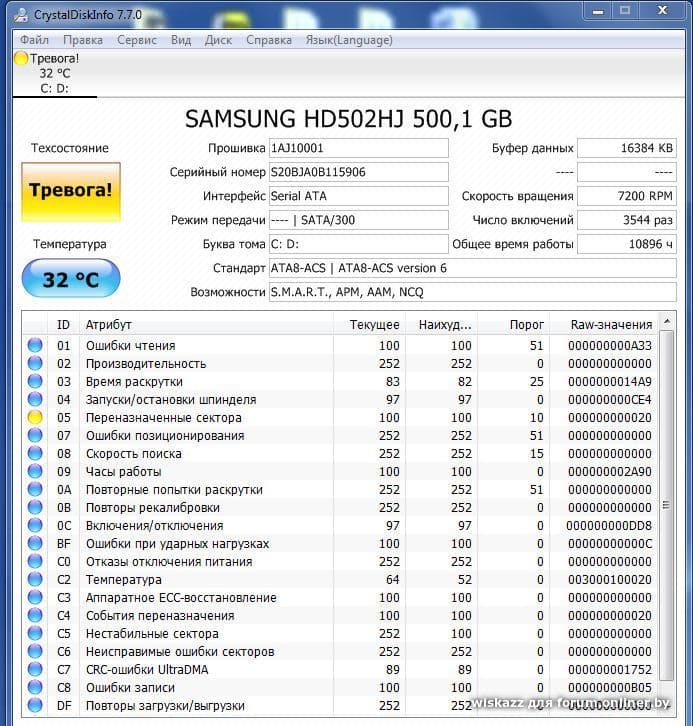693x726 pixels.
Task: Open the Сервис menu
Action: (137, 40)
